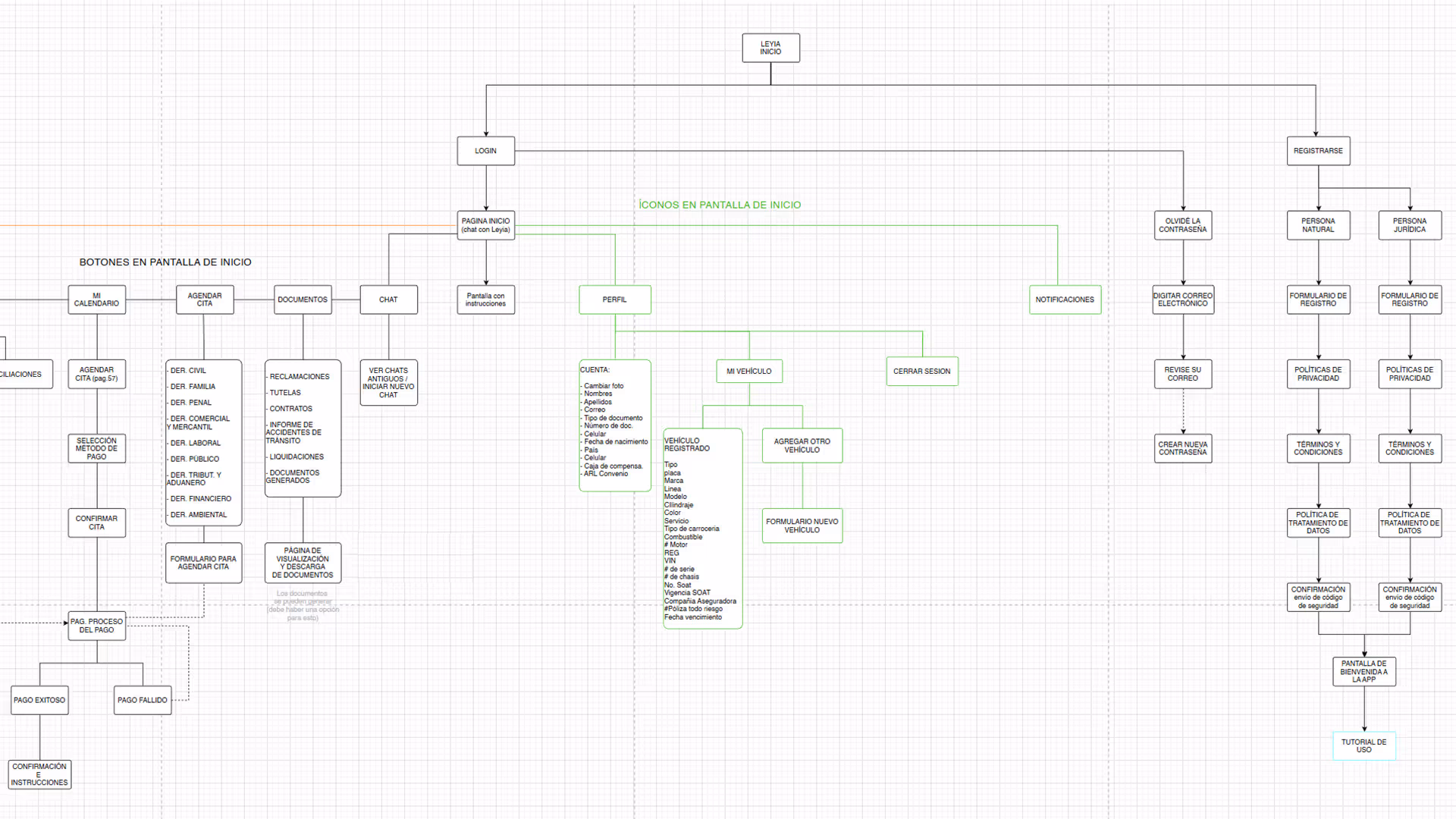The width and height of the screenshot is (1456, 819).
Task: Click the LOGIN node
Action: click(485, 150)
